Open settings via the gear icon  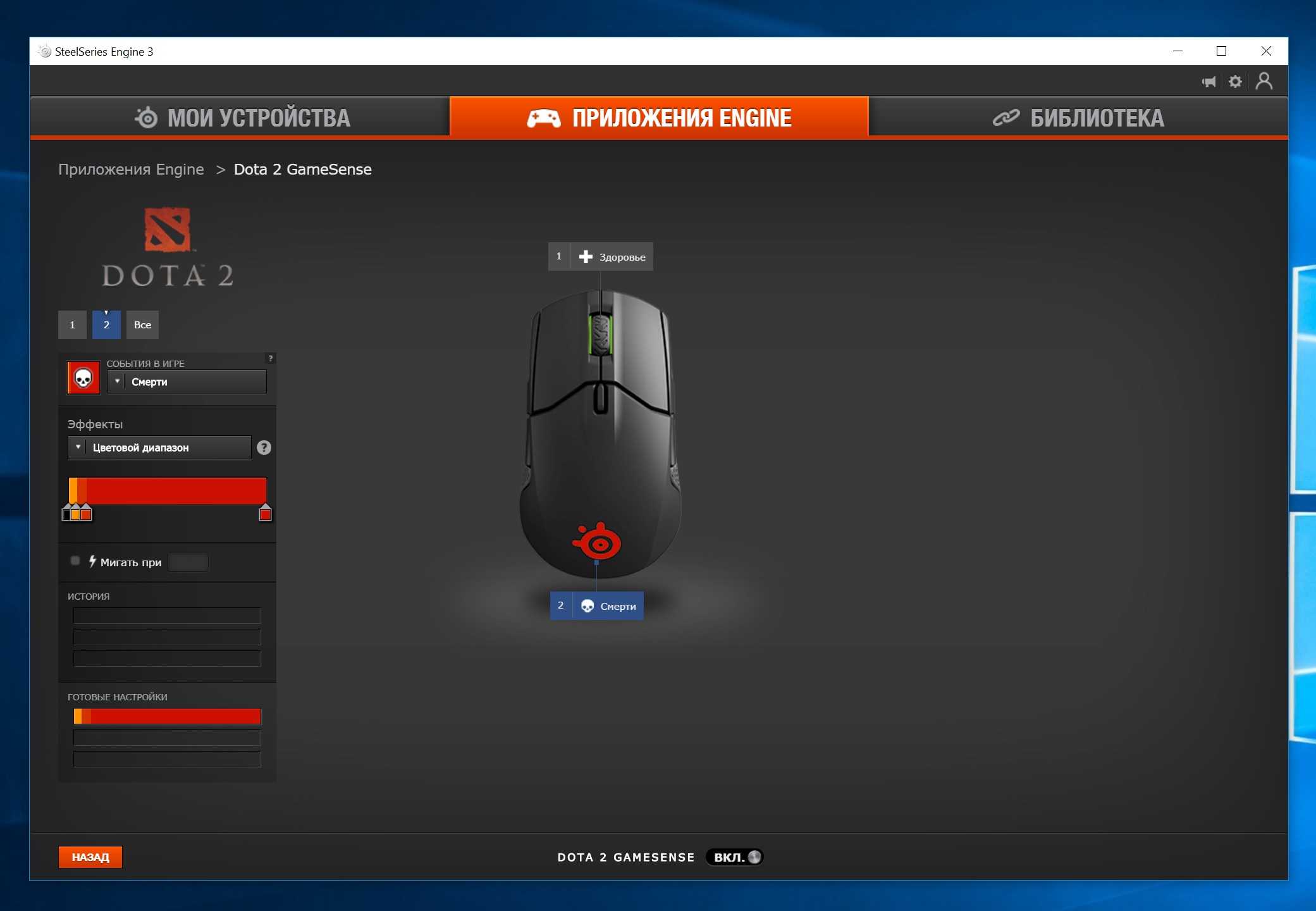1235,82
